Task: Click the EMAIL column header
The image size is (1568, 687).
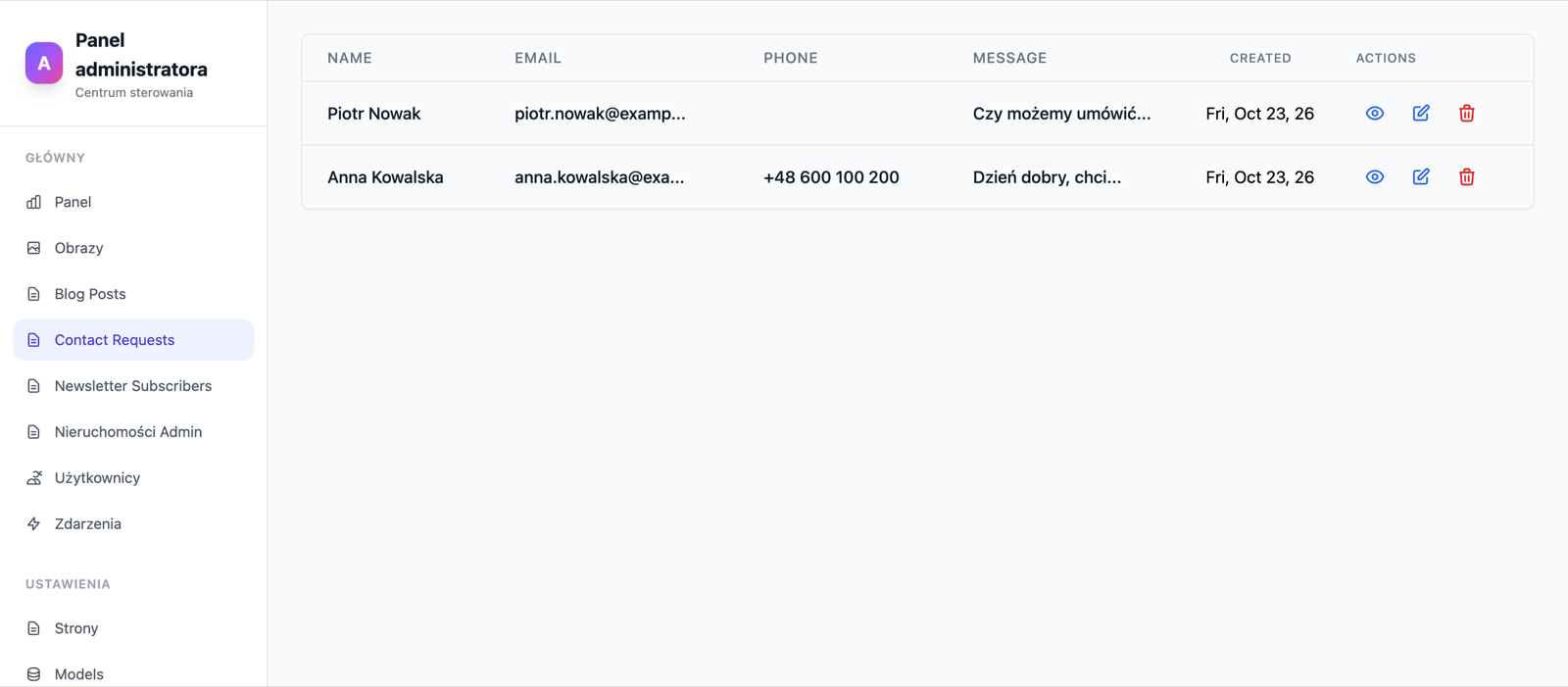Action: [538, 58]
